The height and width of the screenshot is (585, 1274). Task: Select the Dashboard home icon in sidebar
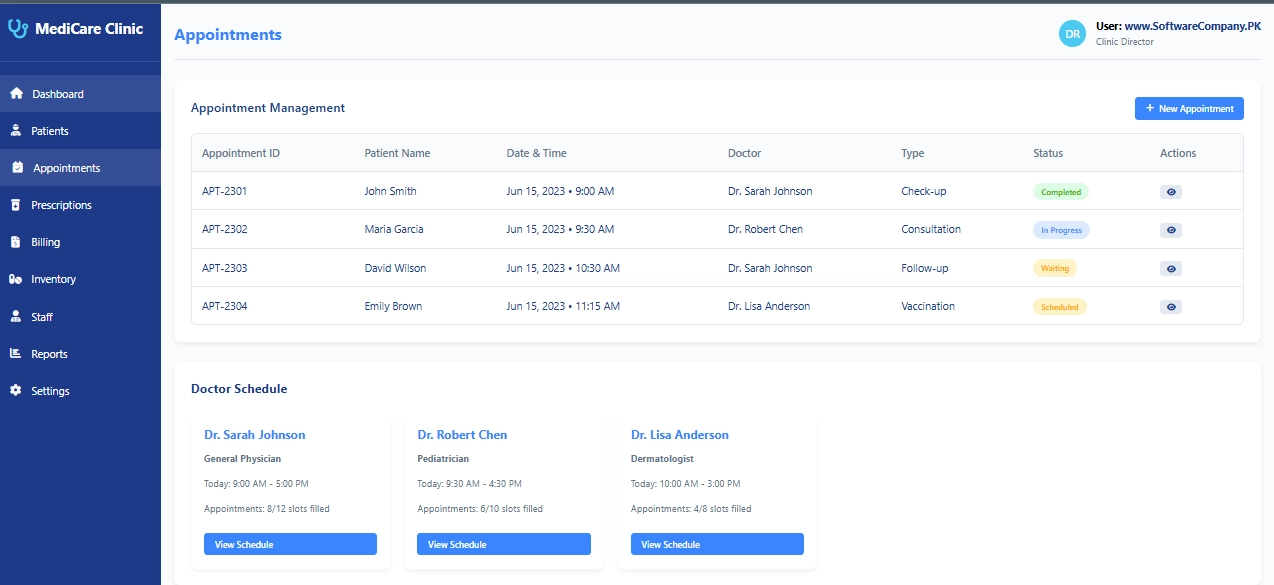[16, 93]
